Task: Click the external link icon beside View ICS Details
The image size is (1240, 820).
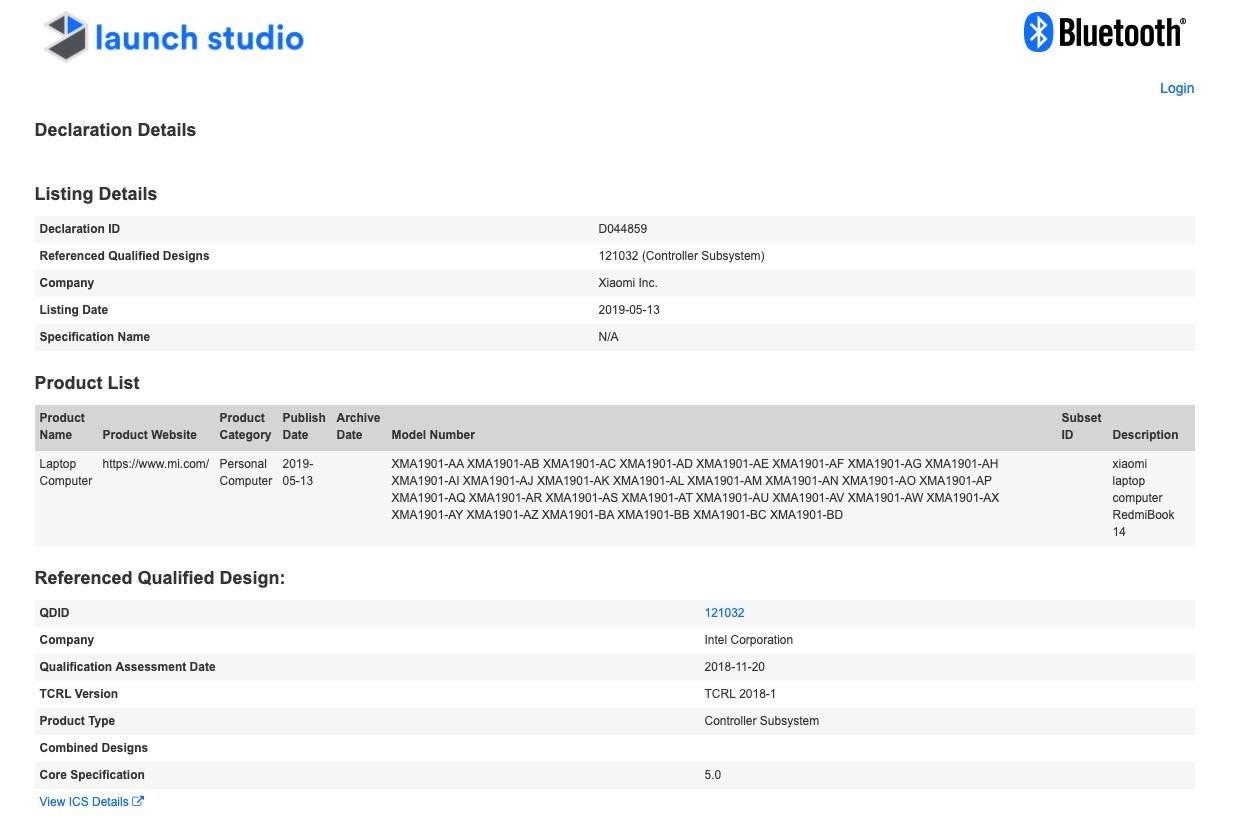Action: (x=138, y=801)
